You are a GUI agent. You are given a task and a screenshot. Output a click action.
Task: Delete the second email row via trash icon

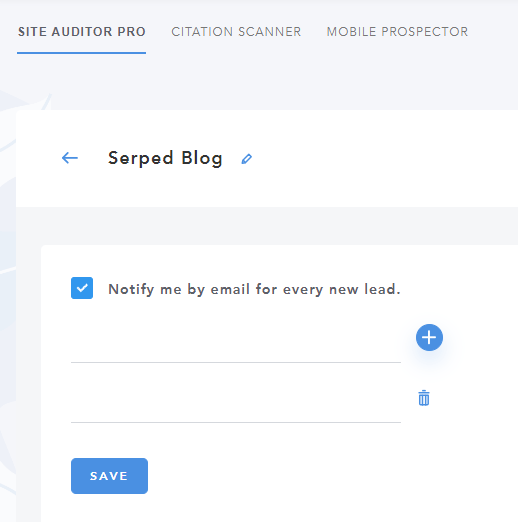pyautogui.click(x=424, y=398)
